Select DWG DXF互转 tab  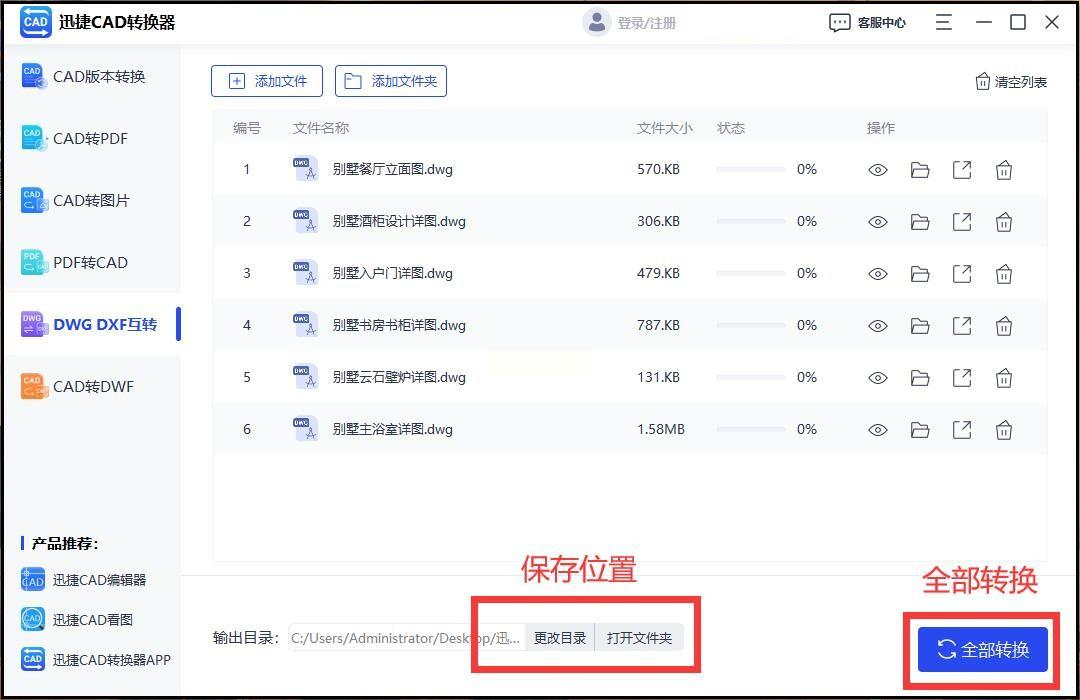point(92,325)
